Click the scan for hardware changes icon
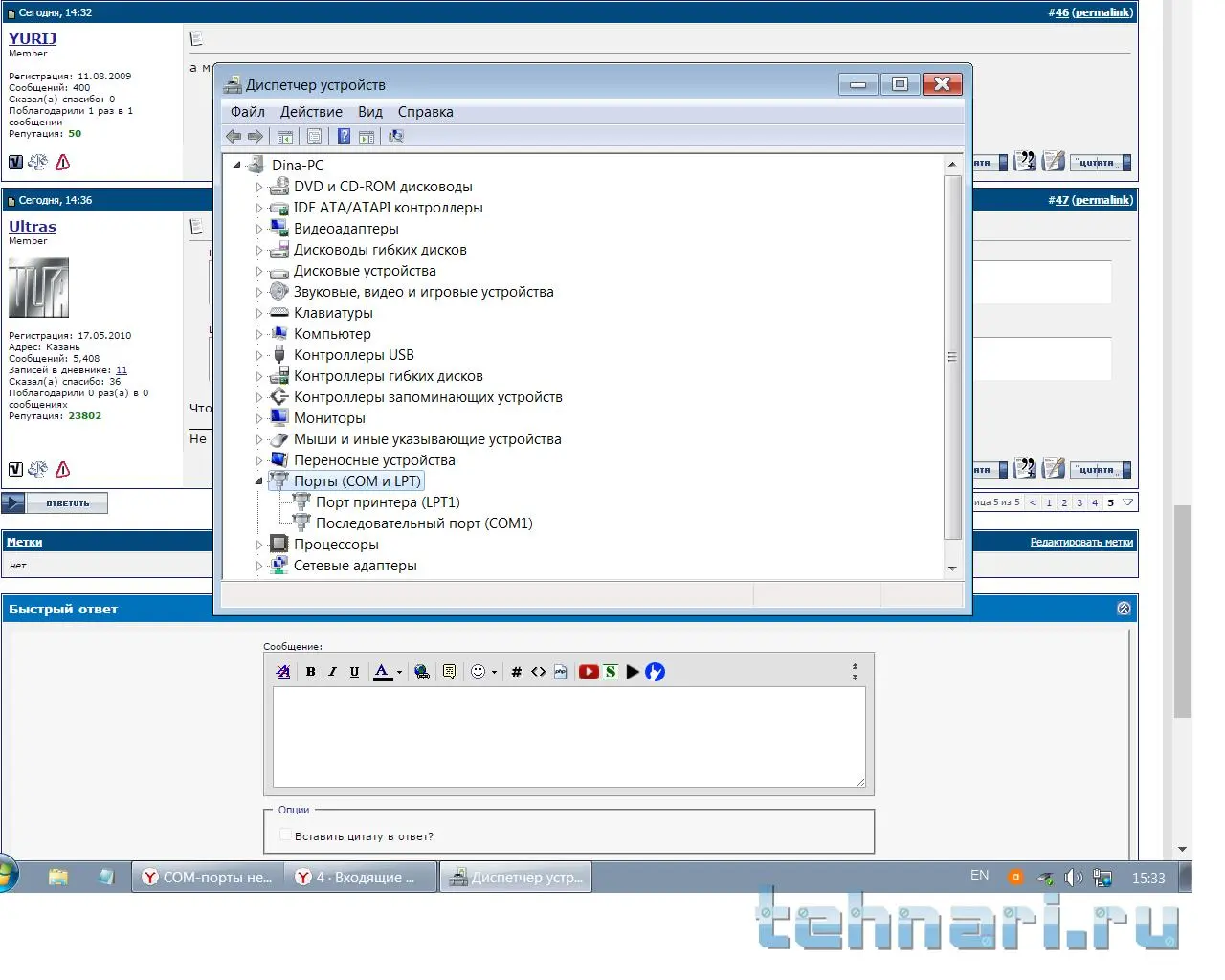 coord(395,136)
